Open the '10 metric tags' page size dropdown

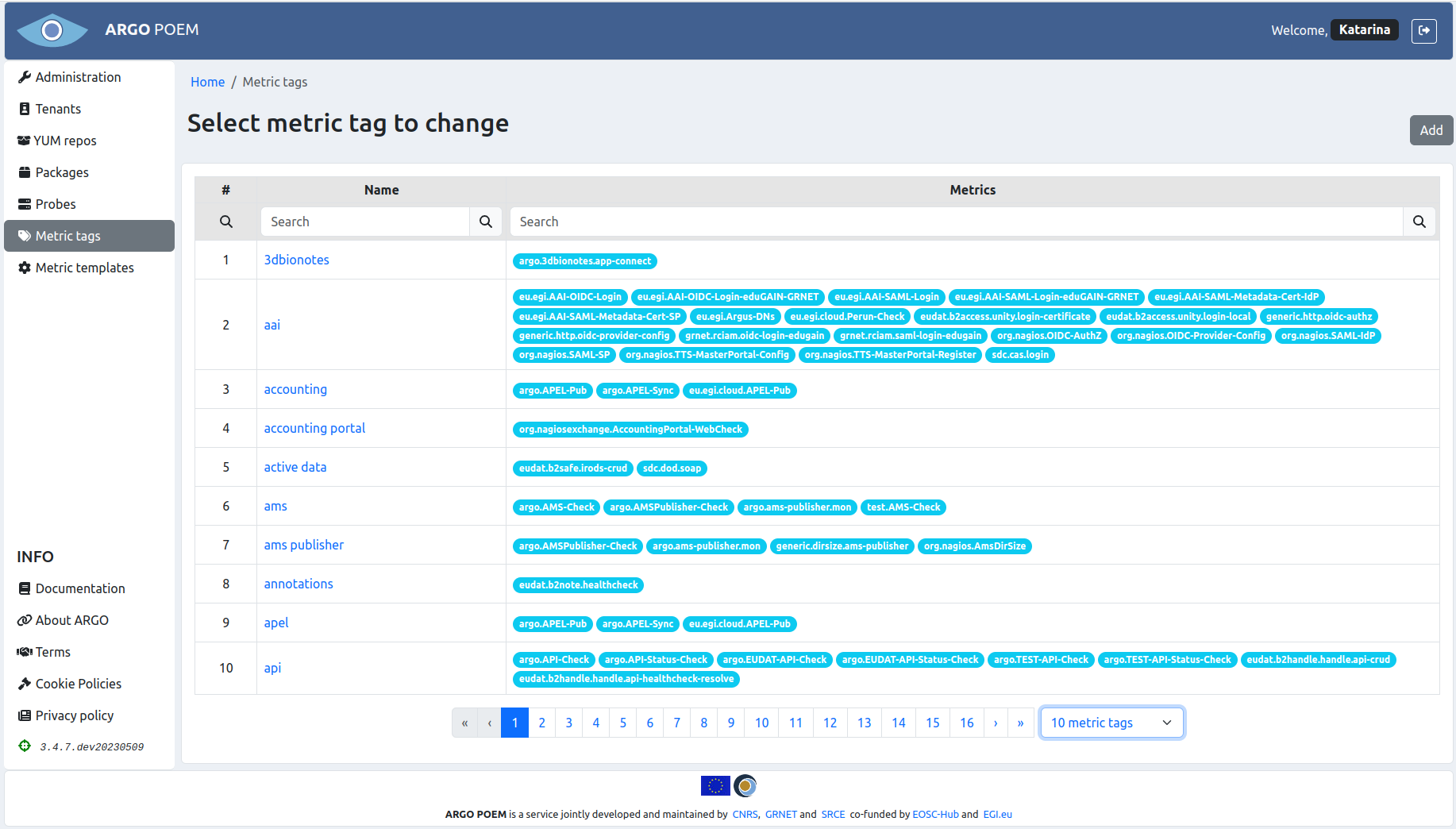[1111, 723]
